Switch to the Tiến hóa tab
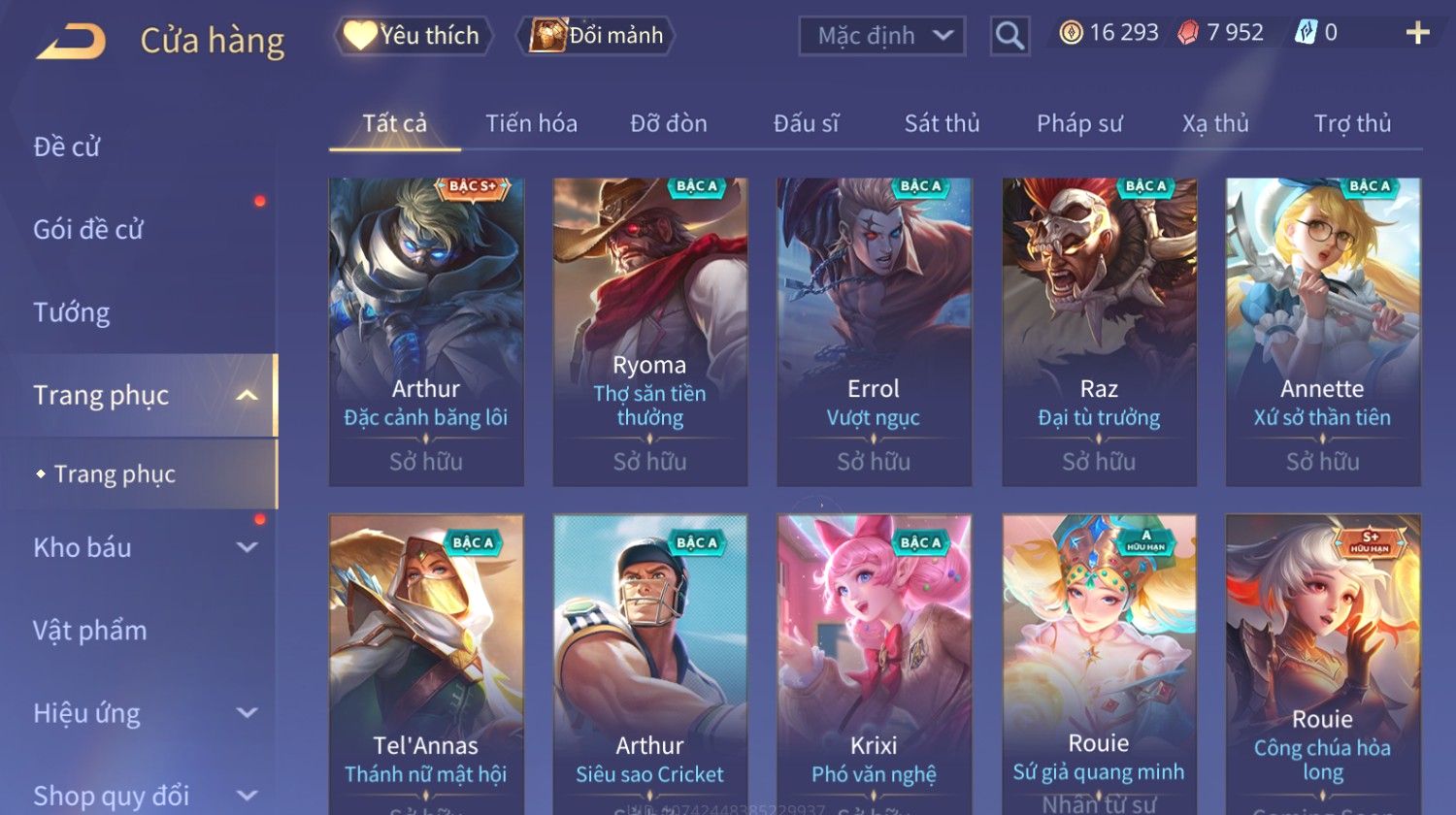Viewport: 1456px width, 815px height. click(x=531, y=123)
